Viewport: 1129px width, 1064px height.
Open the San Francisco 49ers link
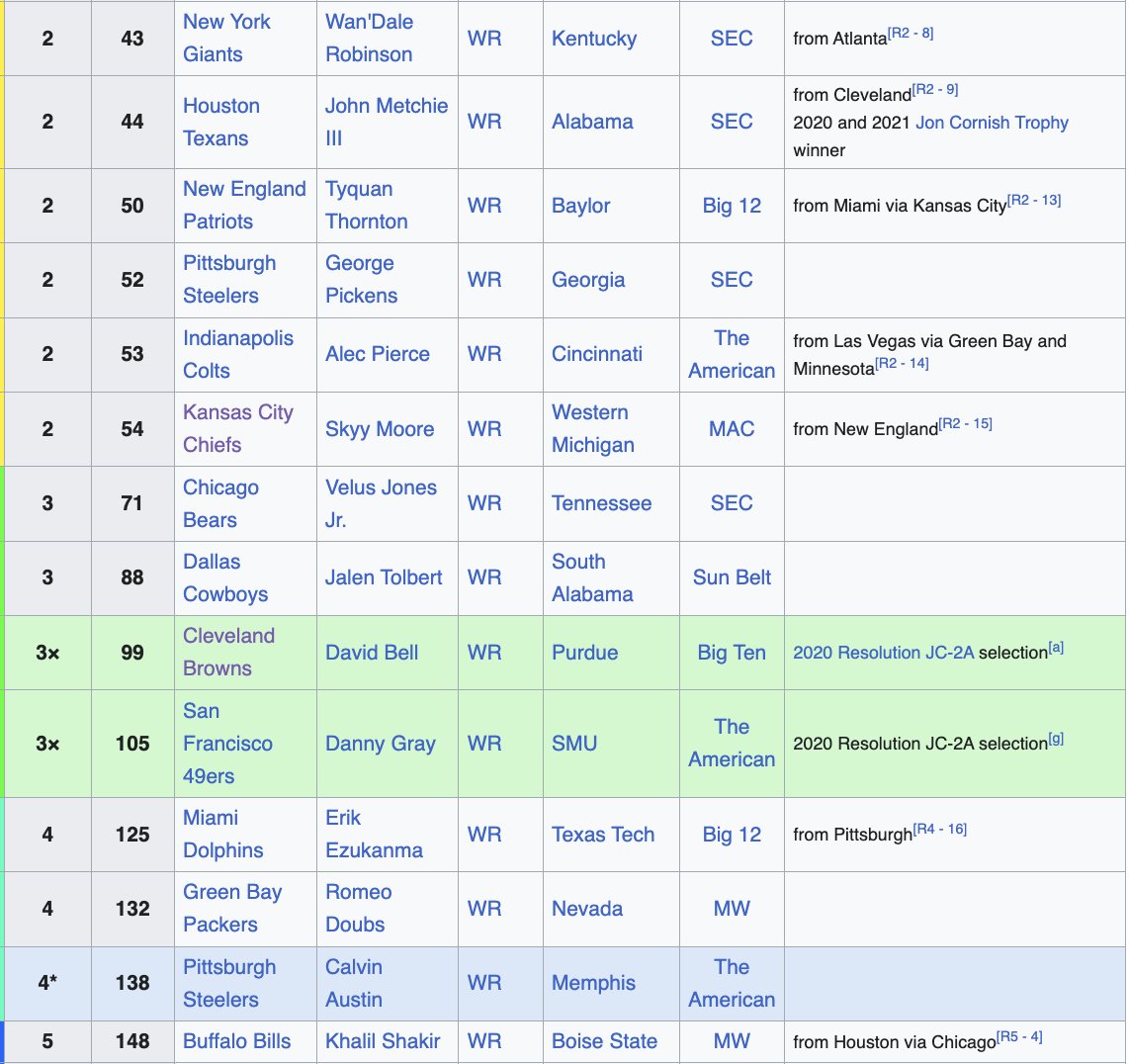click(227, 743)
